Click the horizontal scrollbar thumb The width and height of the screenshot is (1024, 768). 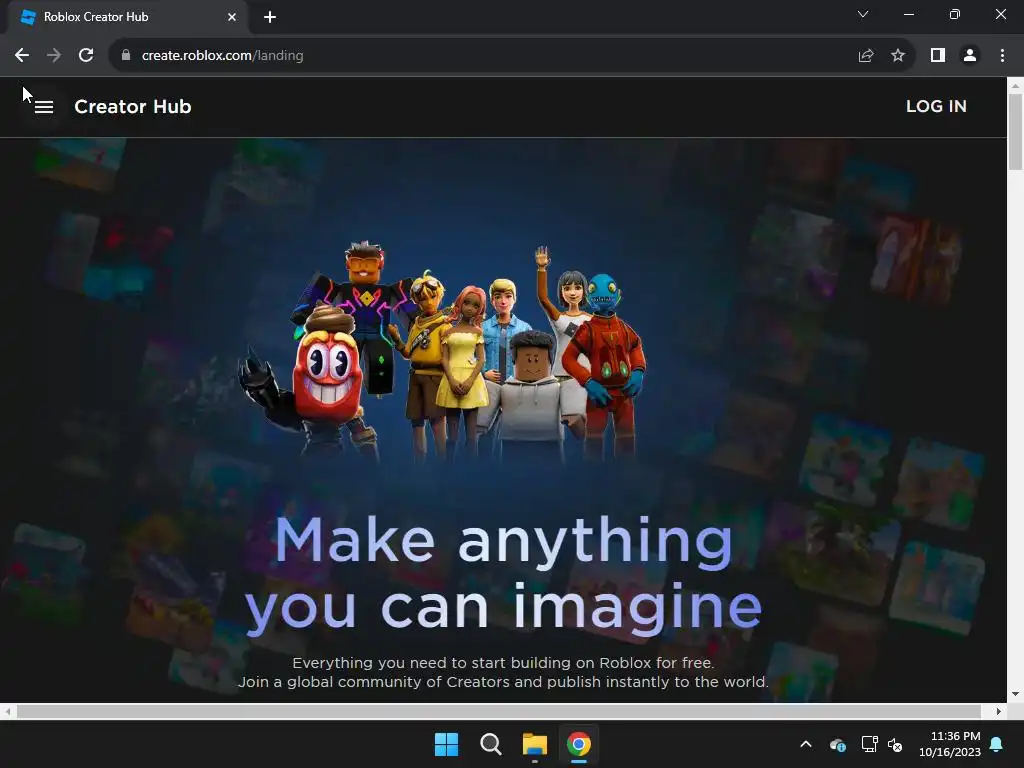499,711
